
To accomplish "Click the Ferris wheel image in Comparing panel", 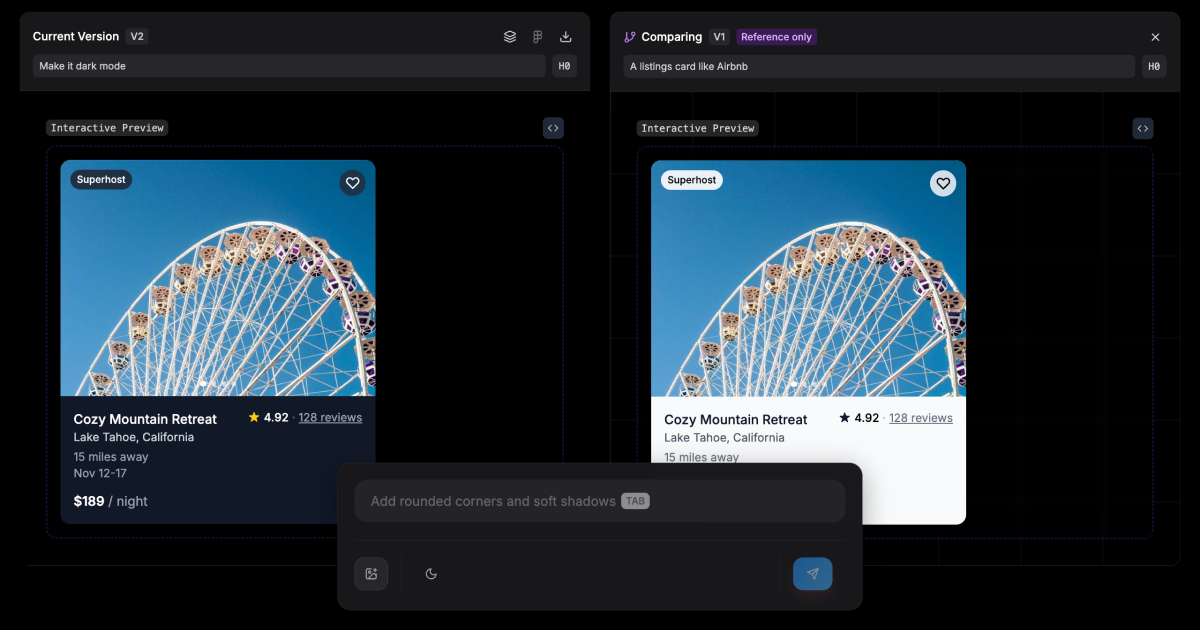I will (808, 278).
